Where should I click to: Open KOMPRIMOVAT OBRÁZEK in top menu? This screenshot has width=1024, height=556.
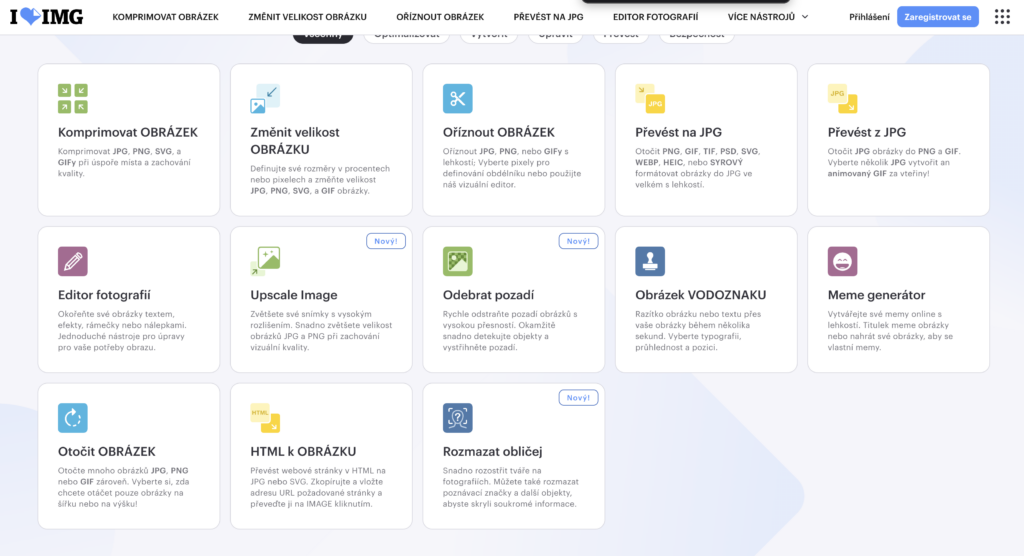(x=166, y=17)
